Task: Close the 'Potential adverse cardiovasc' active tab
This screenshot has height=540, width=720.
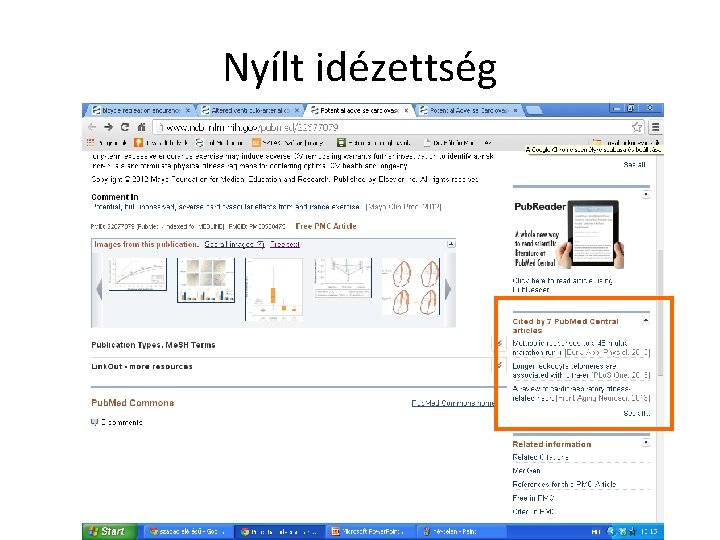Action: (406, 111)
